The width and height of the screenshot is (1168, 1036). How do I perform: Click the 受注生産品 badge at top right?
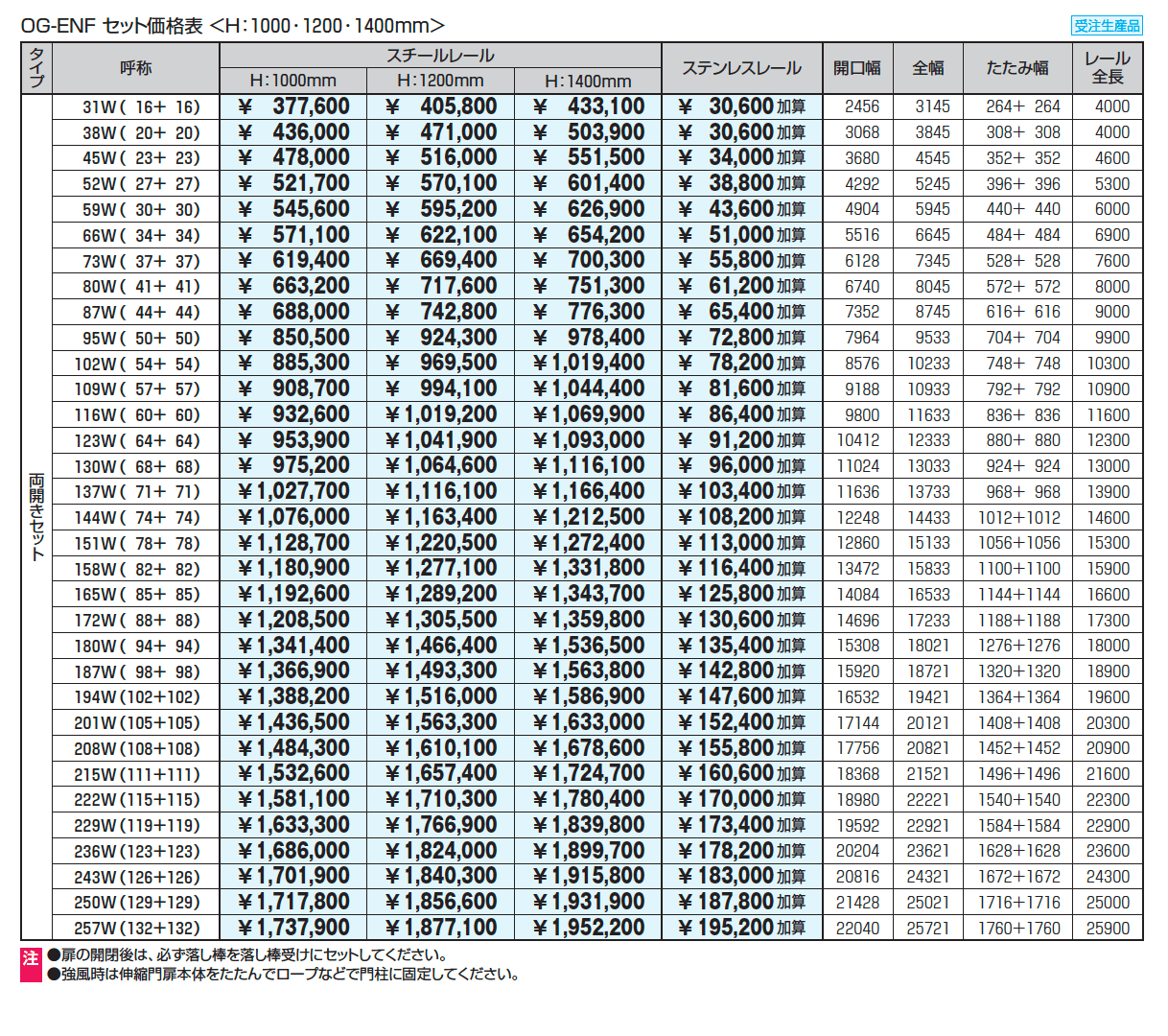pyautogui.click(x=1106, y=26)
